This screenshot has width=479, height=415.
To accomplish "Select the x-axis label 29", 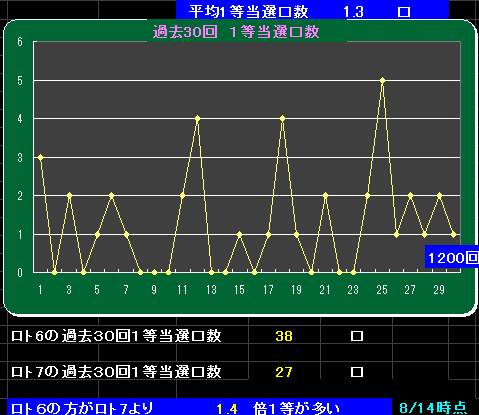I will click(439, 290).
